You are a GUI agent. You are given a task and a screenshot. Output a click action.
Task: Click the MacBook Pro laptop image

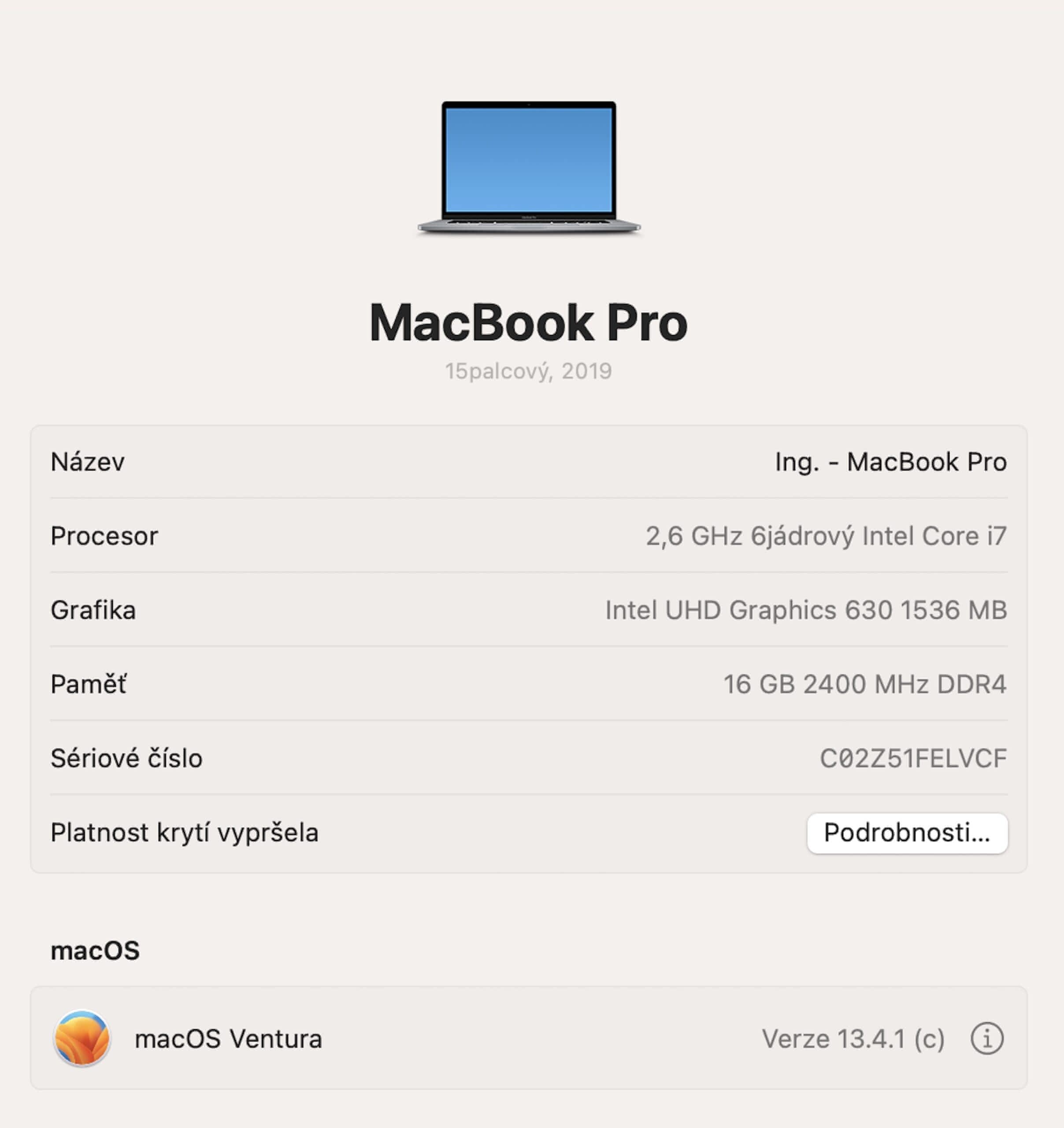[x=529, y=168]
